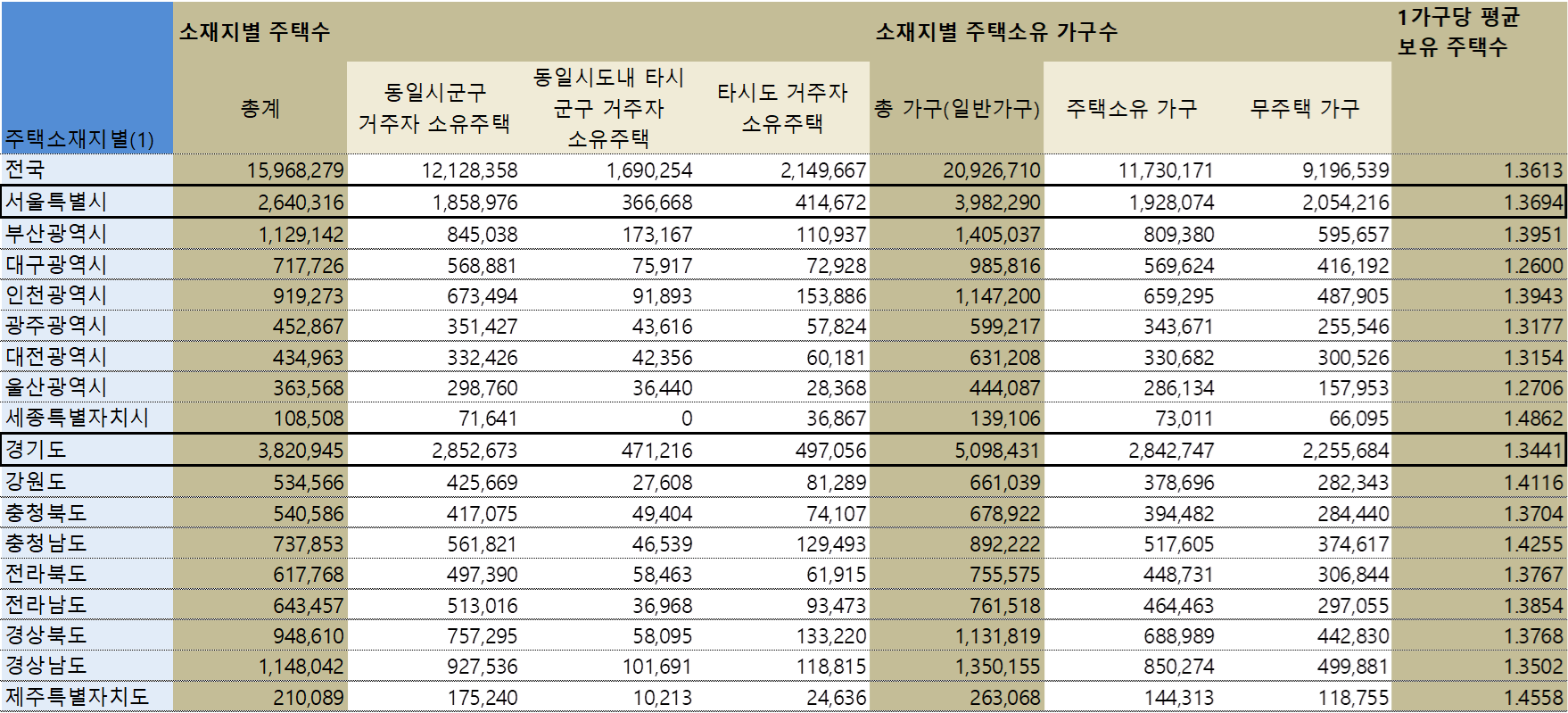Click the 1.3613 average cell for 전국
This screenshot has width=1568, height=713.
1479,170
